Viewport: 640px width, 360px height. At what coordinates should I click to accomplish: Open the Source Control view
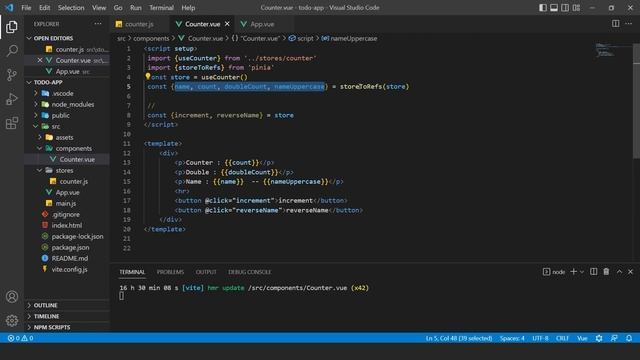12,75
